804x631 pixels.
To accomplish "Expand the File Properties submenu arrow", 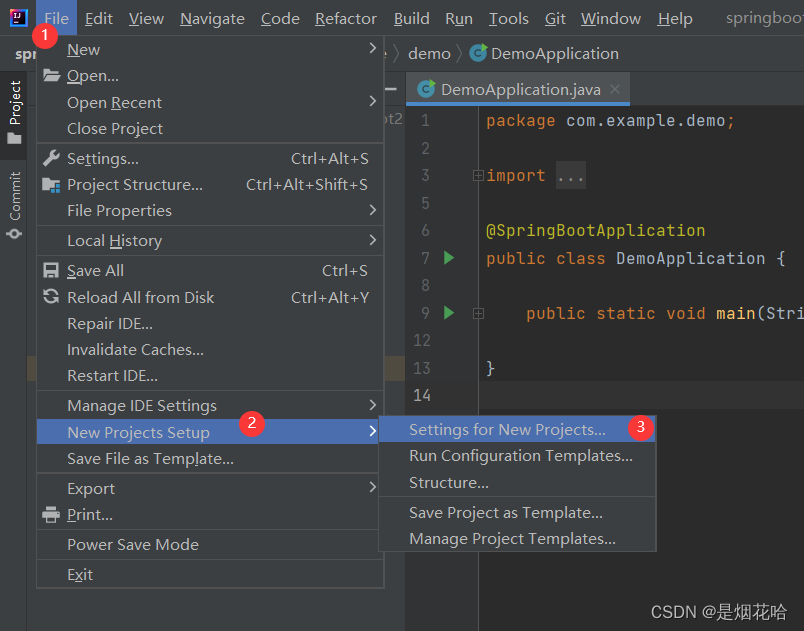I will tap(373, 210).
